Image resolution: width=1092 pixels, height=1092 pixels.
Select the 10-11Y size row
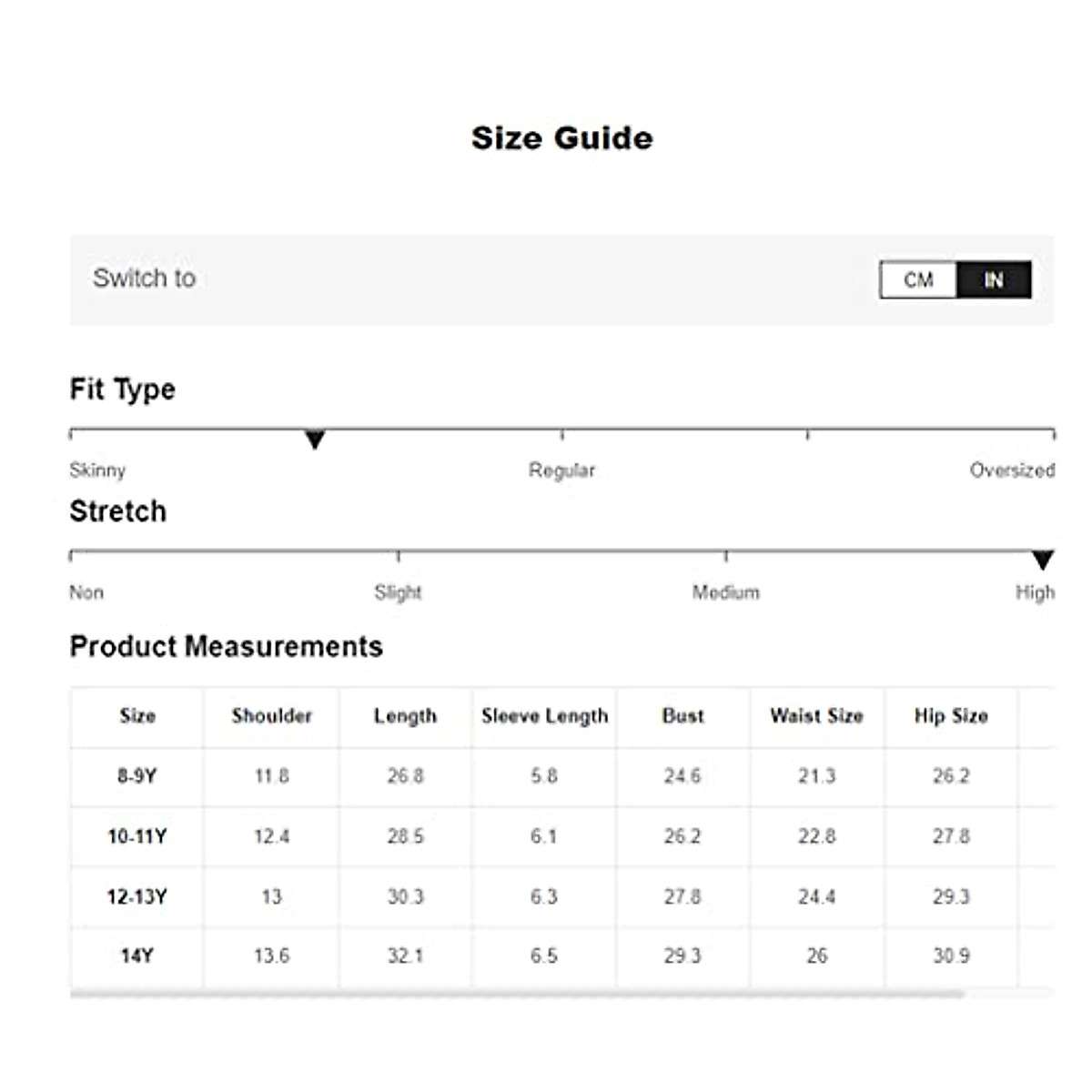click(136, 836)
